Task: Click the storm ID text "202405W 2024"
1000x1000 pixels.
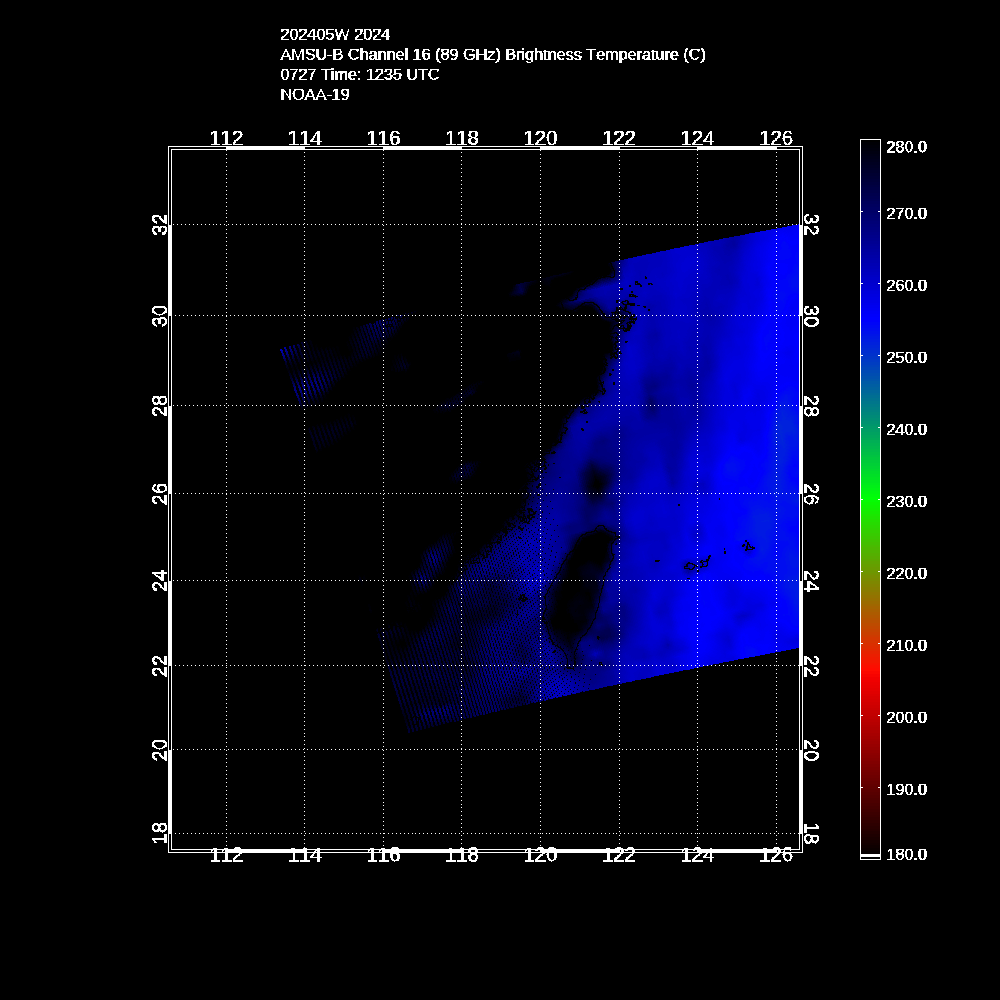Action: [335, 34]
